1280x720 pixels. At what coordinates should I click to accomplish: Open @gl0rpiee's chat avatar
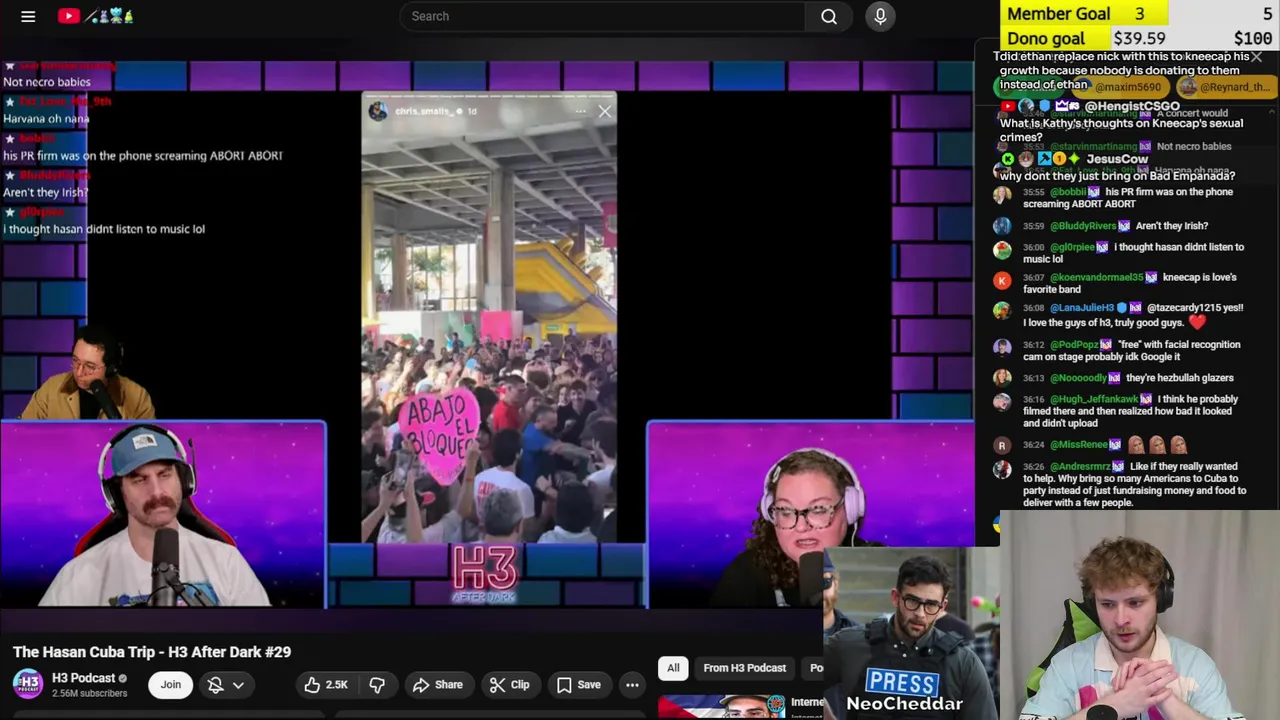tap(1001, 252)
